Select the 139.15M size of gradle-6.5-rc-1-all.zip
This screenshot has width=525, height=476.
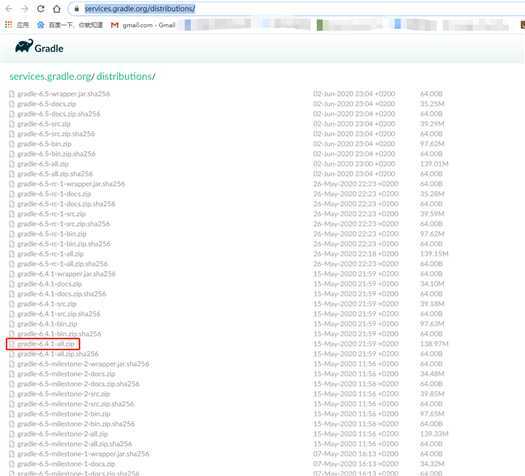click(434, 254)
